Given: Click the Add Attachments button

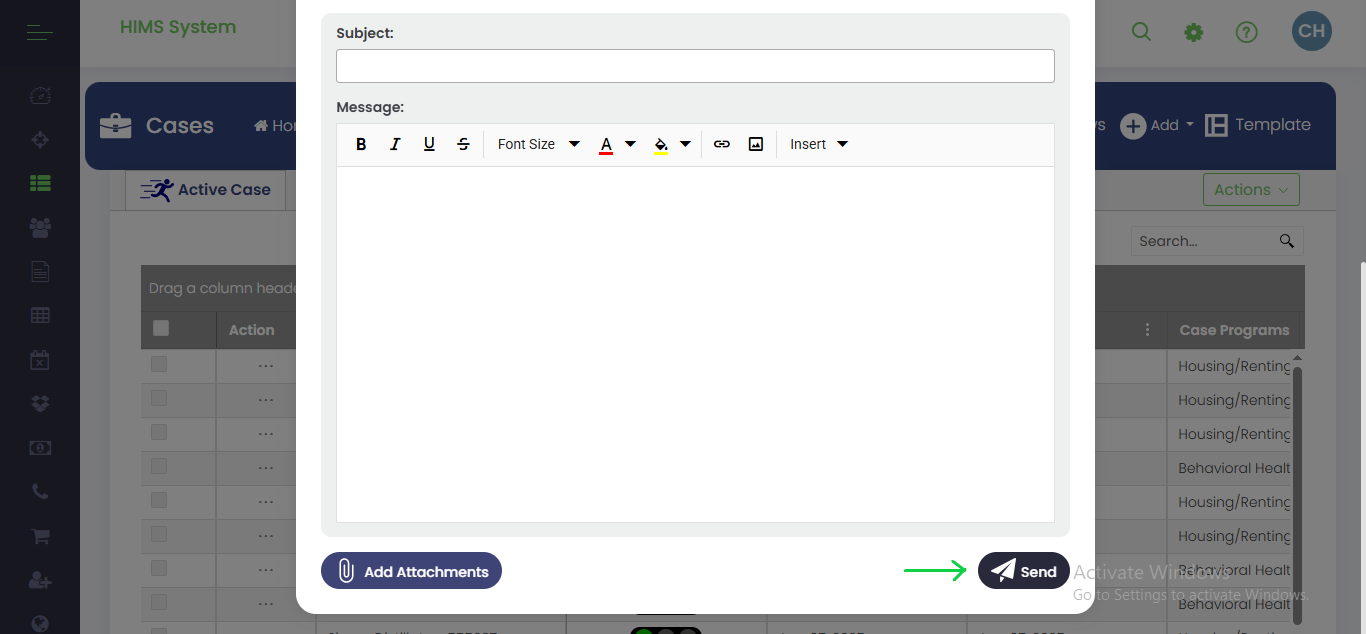Looking at the screenshot, I should pos(411,571).
